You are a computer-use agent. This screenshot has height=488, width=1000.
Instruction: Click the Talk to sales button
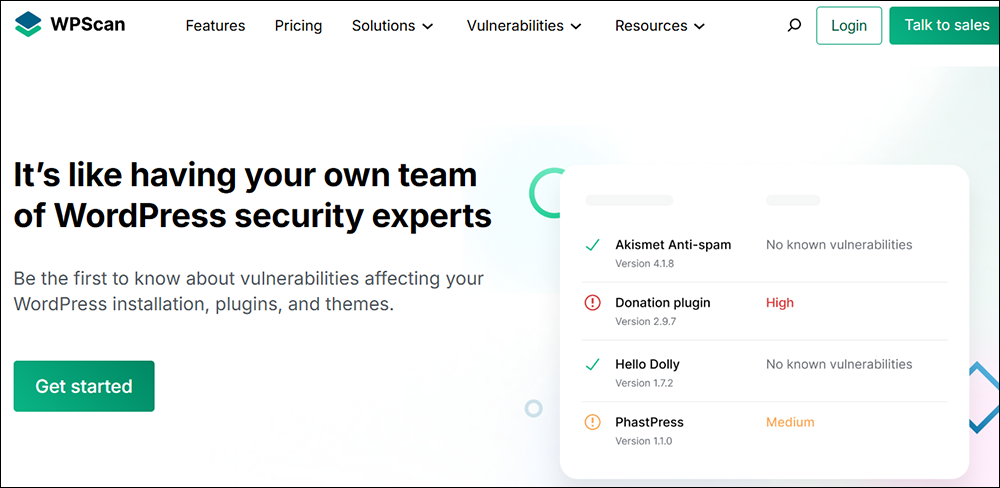945,26
